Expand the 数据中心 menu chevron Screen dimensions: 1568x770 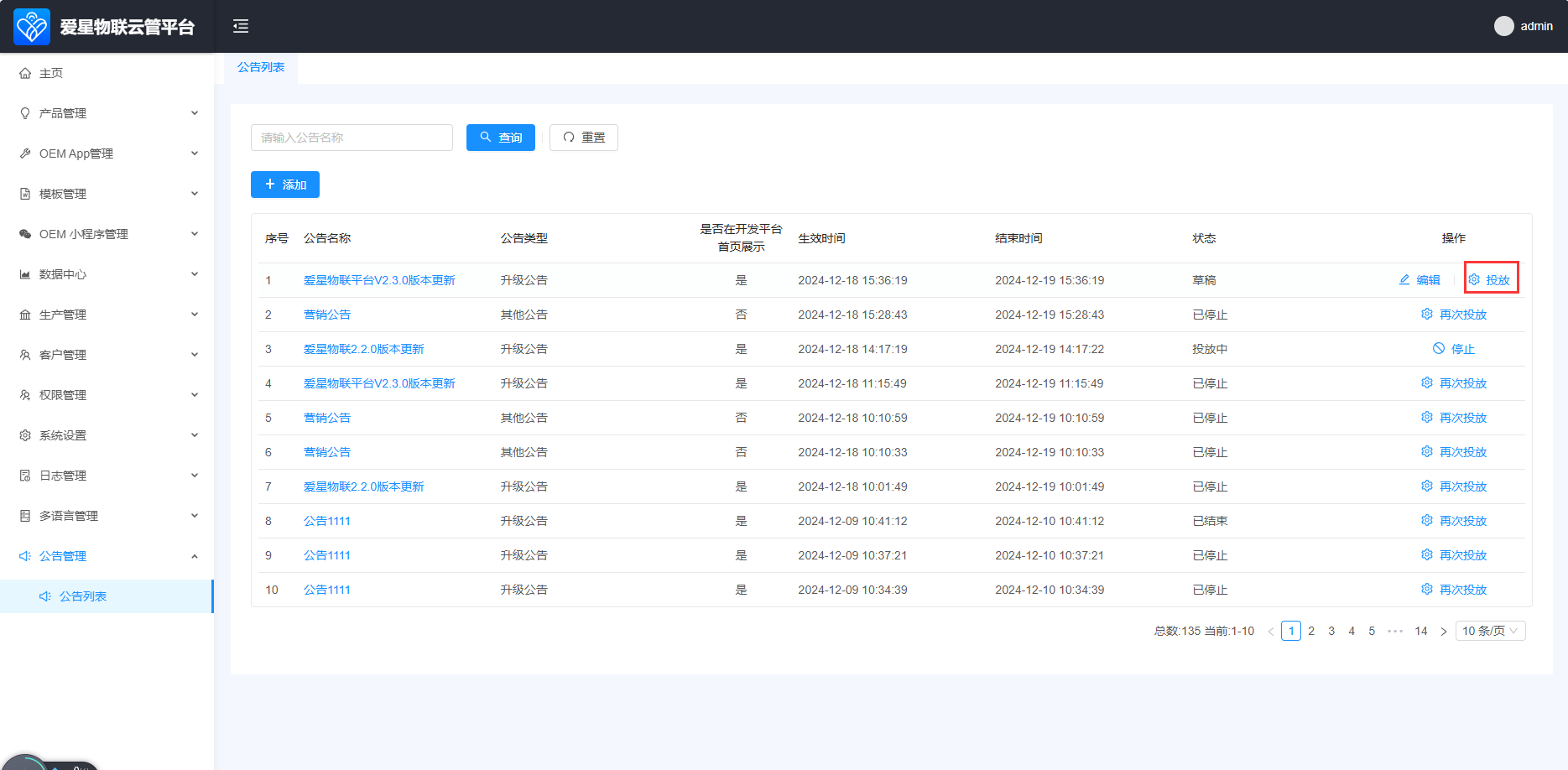195,274
